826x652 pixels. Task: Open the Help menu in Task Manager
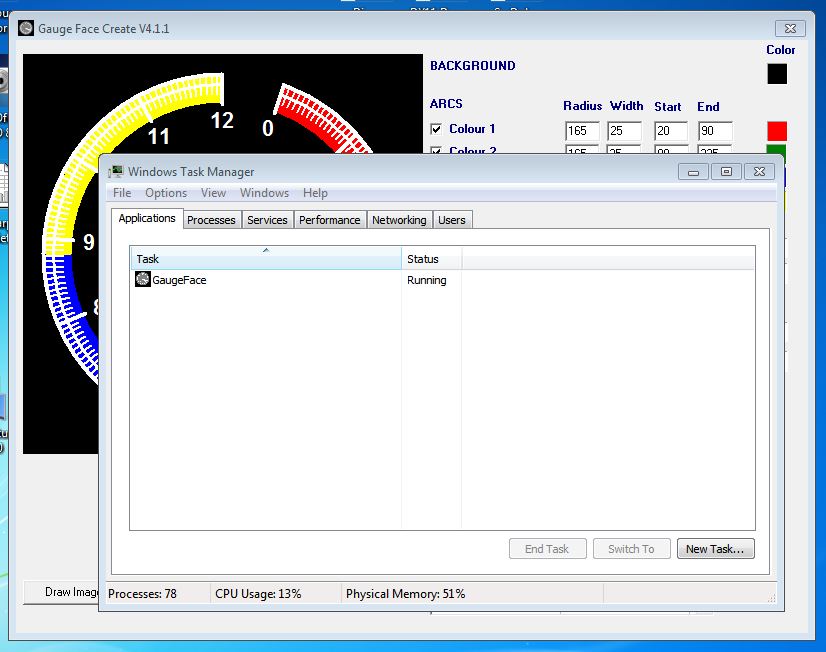[315, 193]
